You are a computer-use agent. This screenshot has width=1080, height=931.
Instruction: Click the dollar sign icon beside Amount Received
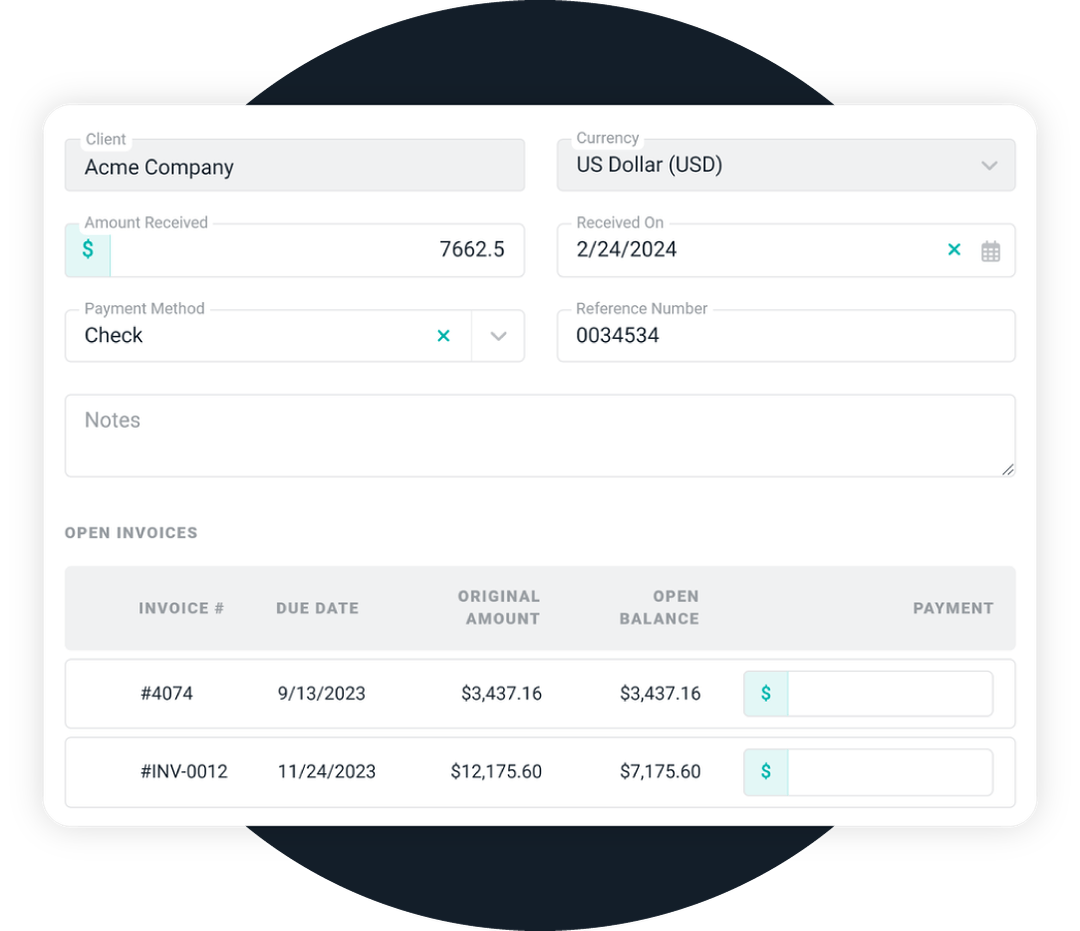tap(87, 250)
